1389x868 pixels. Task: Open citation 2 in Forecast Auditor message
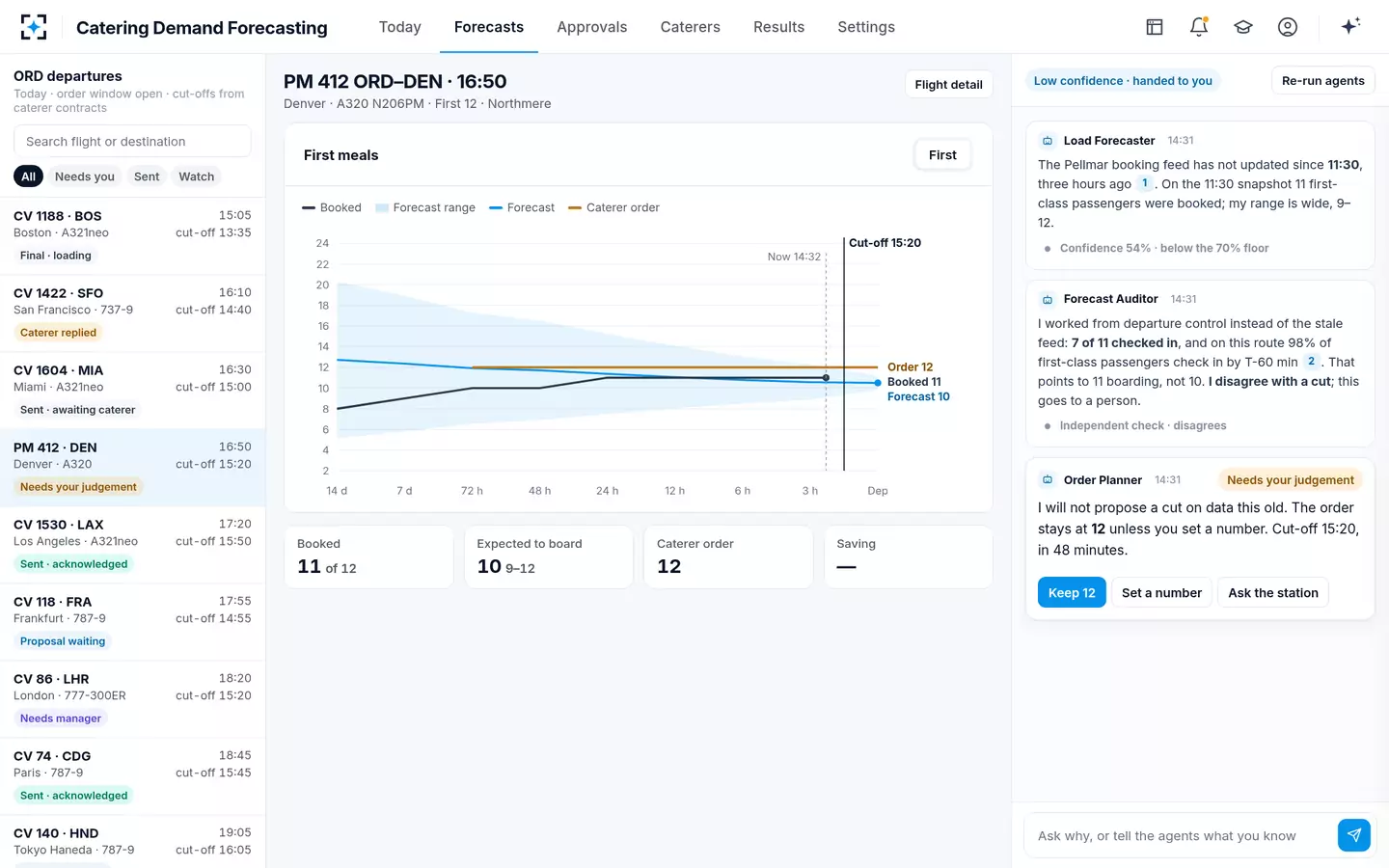click(x=1311, y=362)
